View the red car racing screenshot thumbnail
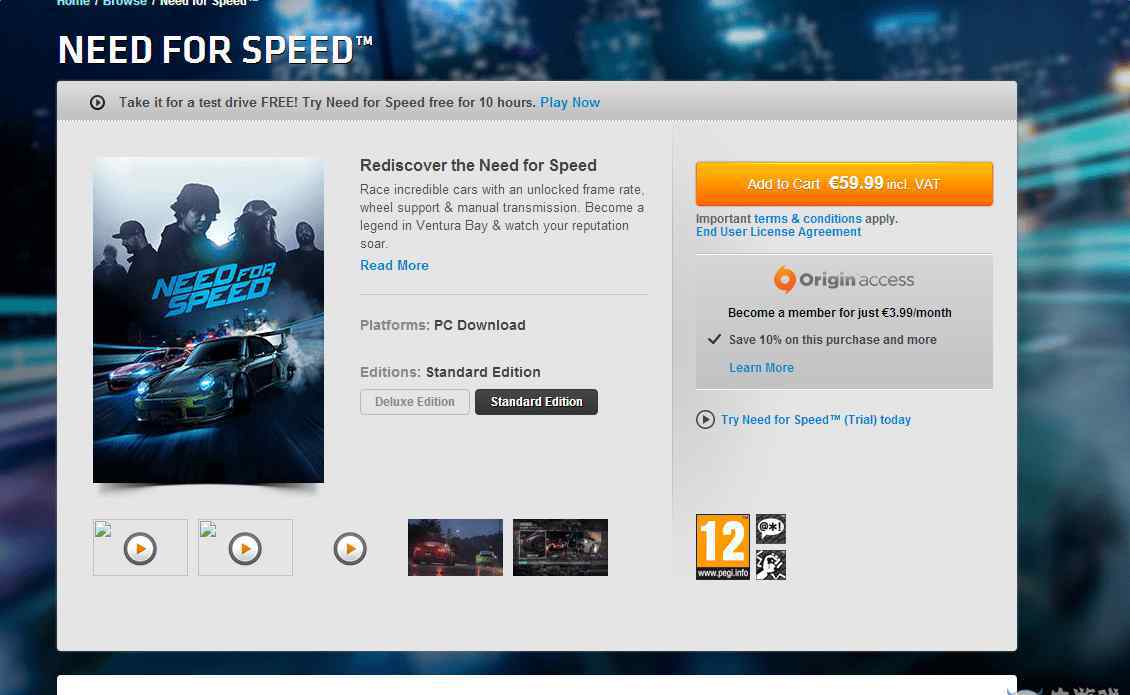The image size is (1130, 695). click(x=455, y=547)
